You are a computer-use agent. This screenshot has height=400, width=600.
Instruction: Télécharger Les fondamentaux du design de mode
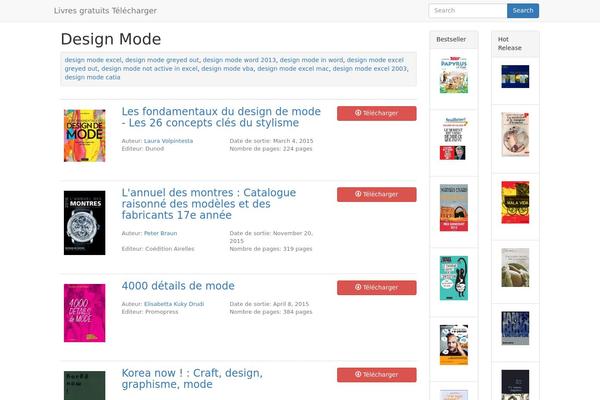coord(377,113)
